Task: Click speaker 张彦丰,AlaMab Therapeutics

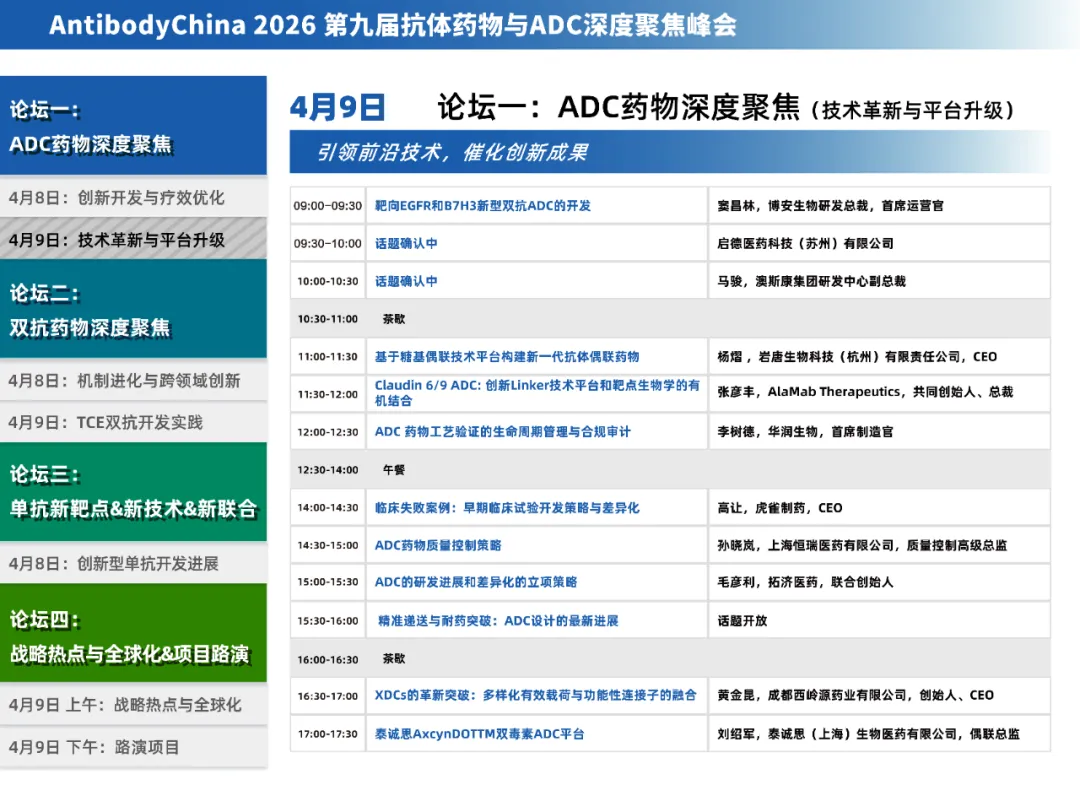Action: coord(865,392)
